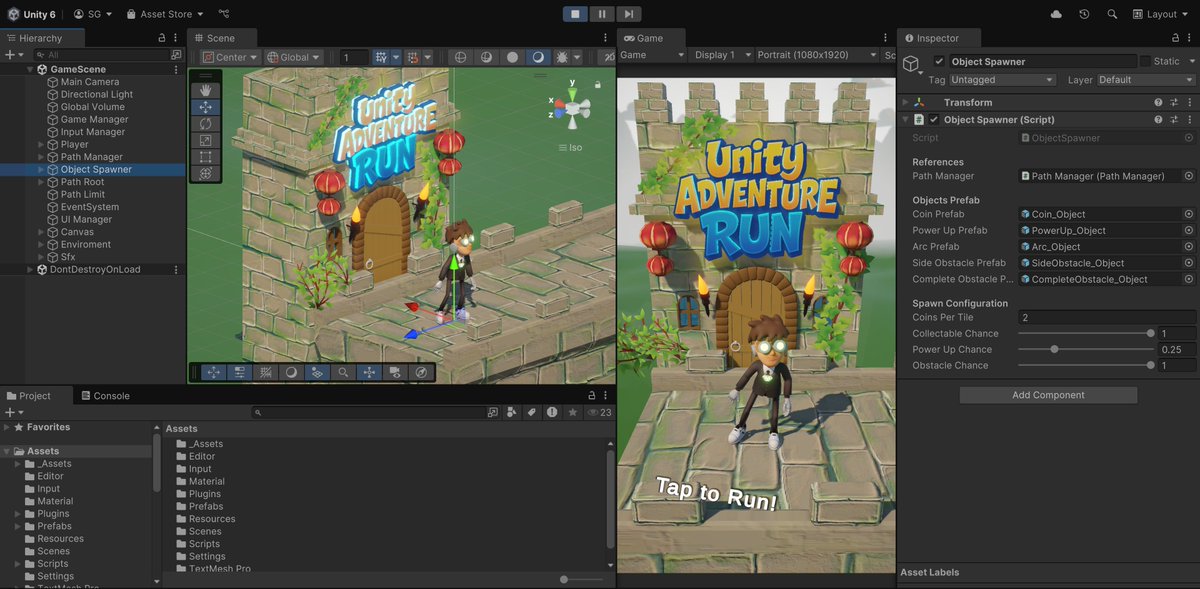This screenshot has width=1200, height=589.
Task: Open the Global handle rotation dropdown
Action: point(295,57)
